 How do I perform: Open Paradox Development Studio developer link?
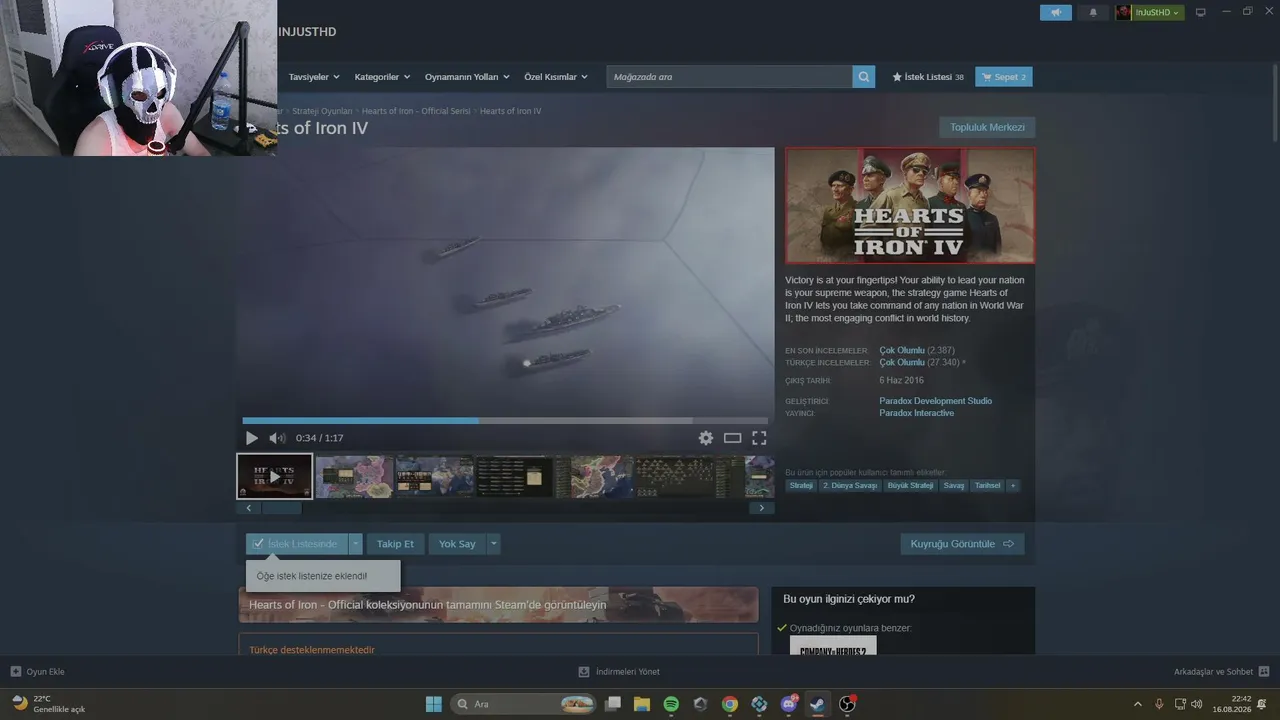tap(936, 401)
